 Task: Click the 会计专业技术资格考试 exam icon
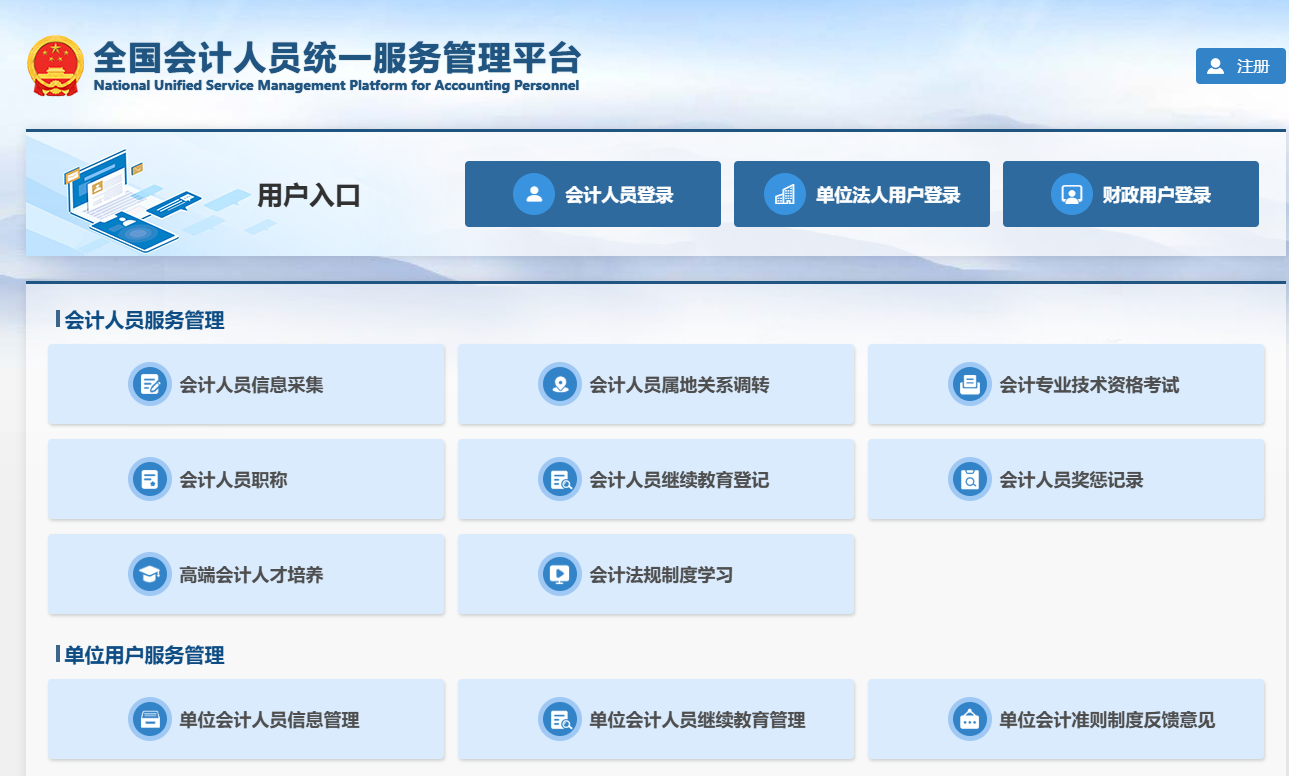pos(969,385)
